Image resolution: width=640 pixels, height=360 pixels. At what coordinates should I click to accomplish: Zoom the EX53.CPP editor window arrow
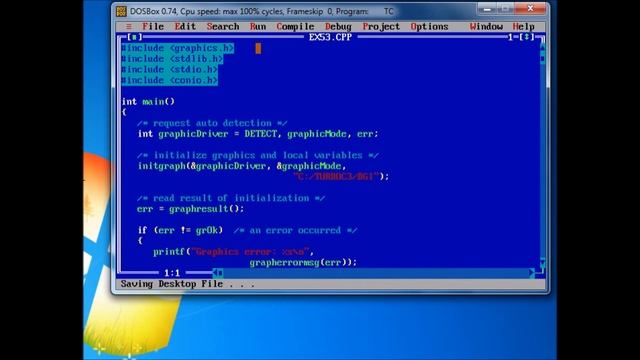coord(527,37)
